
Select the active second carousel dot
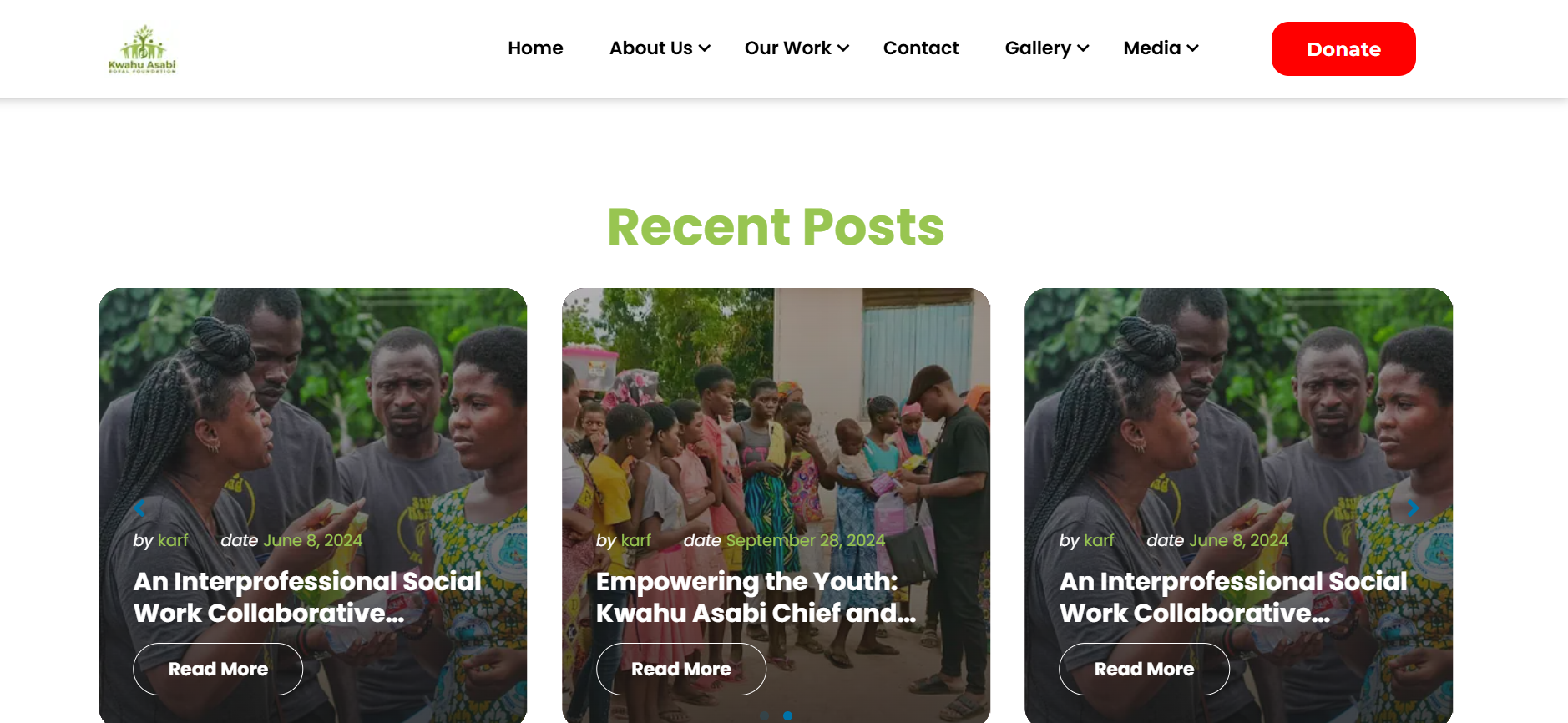click(787, 715)
